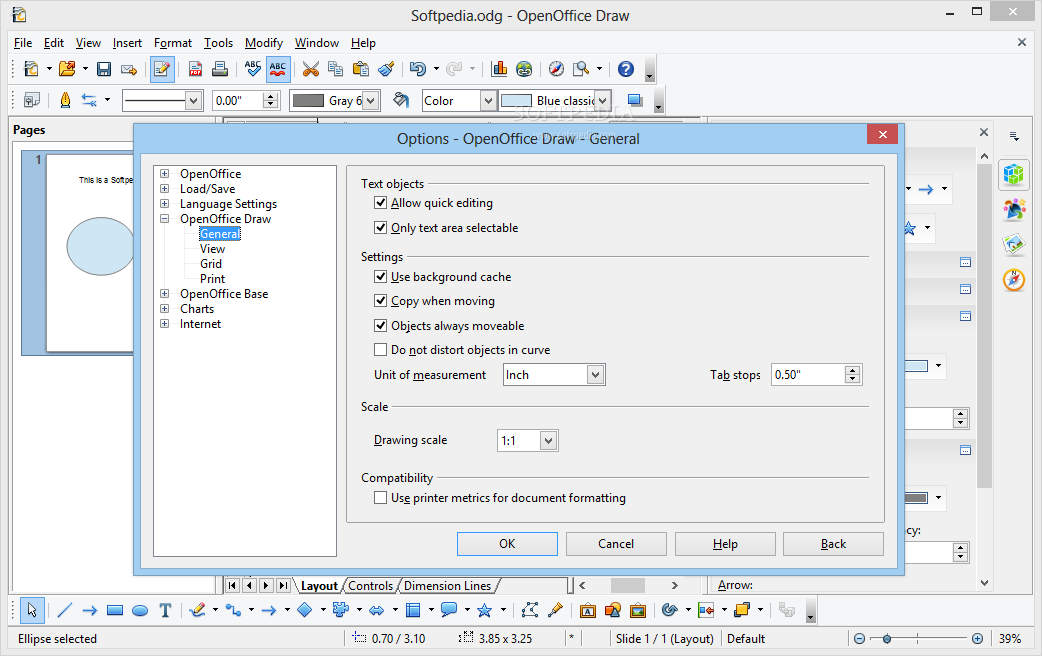
Task: Click the Back button in dialog
Action: click(x=833, y=544)
